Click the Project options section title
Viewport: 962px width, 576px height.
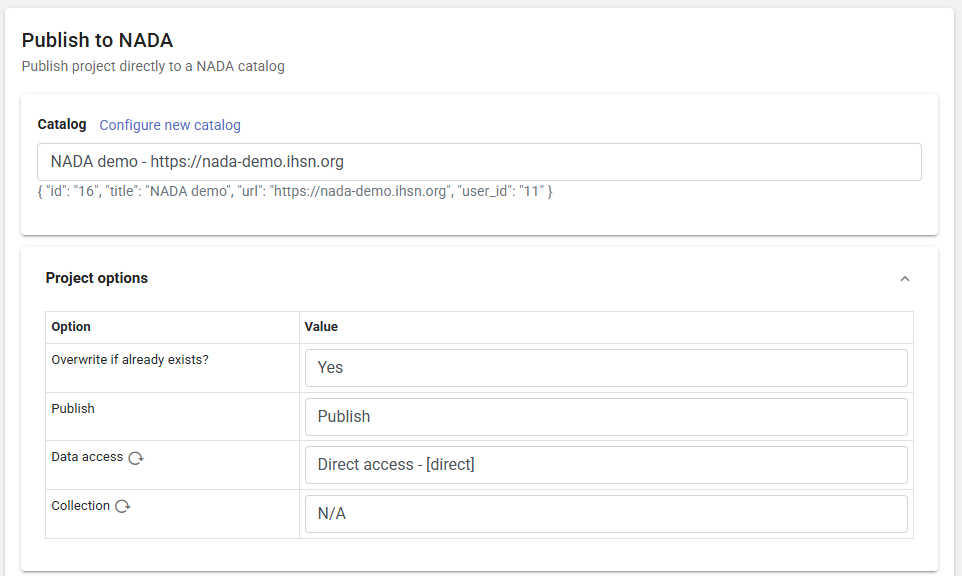(x=97, y=278)
